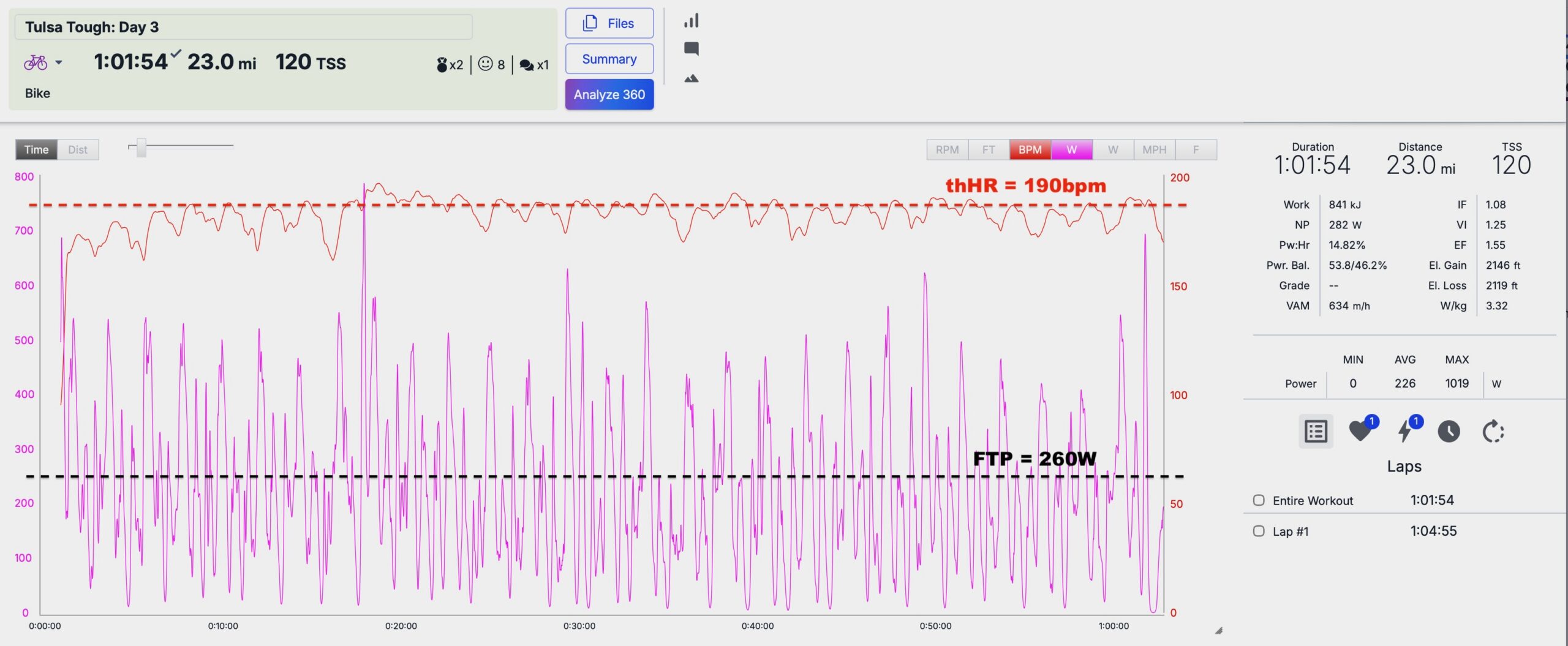The width and height of the screenshot is (1568, 646).
Task: Toggle the gray W channel button
Action: coord(1113,149)
